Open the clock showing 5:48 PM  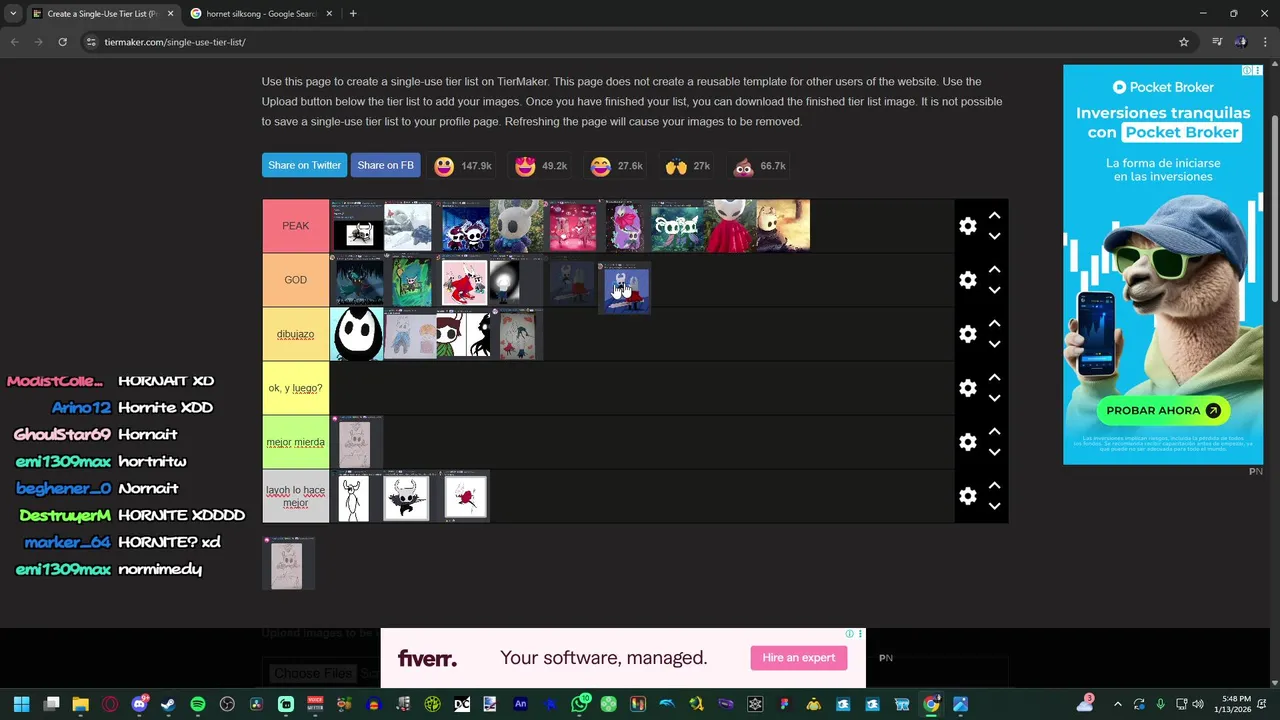1236,704
